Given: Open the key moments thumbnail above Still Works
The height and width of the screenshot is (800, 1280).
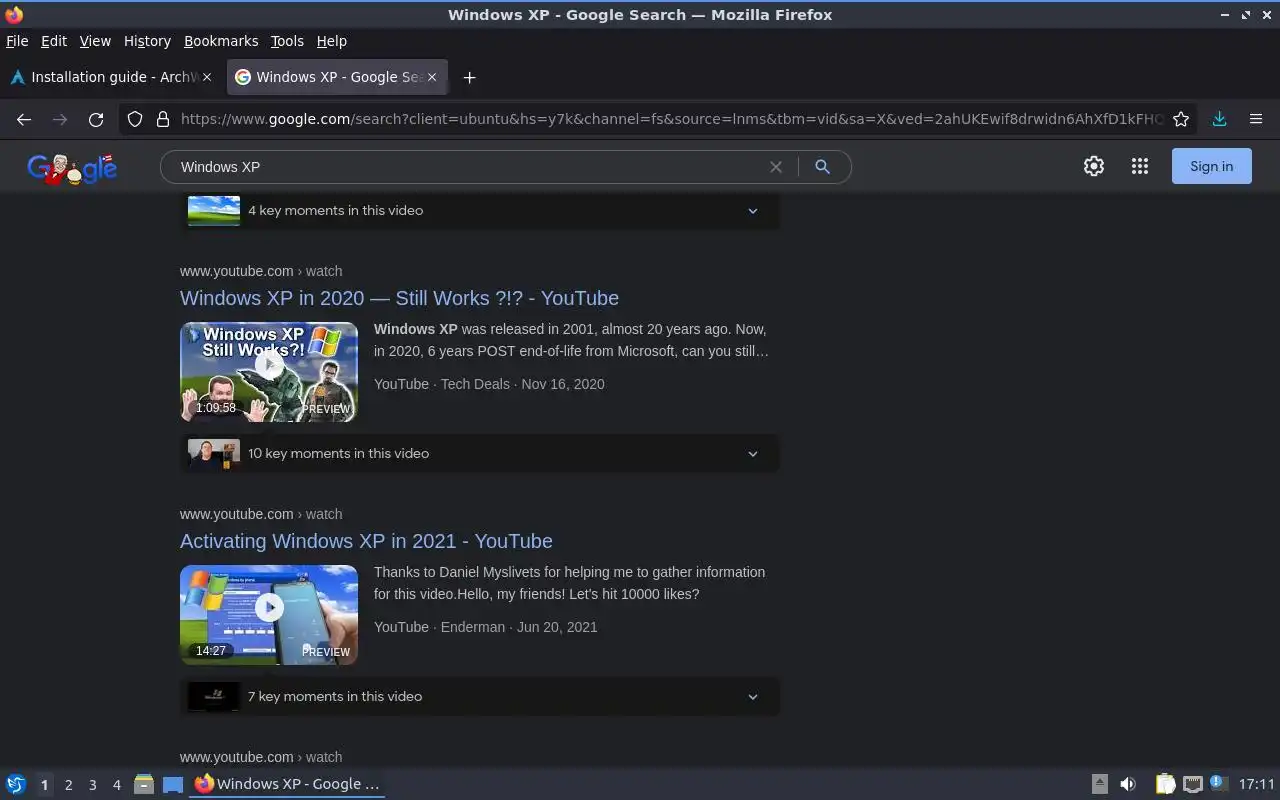Looking at the screenshot, I should pos(214,210).
